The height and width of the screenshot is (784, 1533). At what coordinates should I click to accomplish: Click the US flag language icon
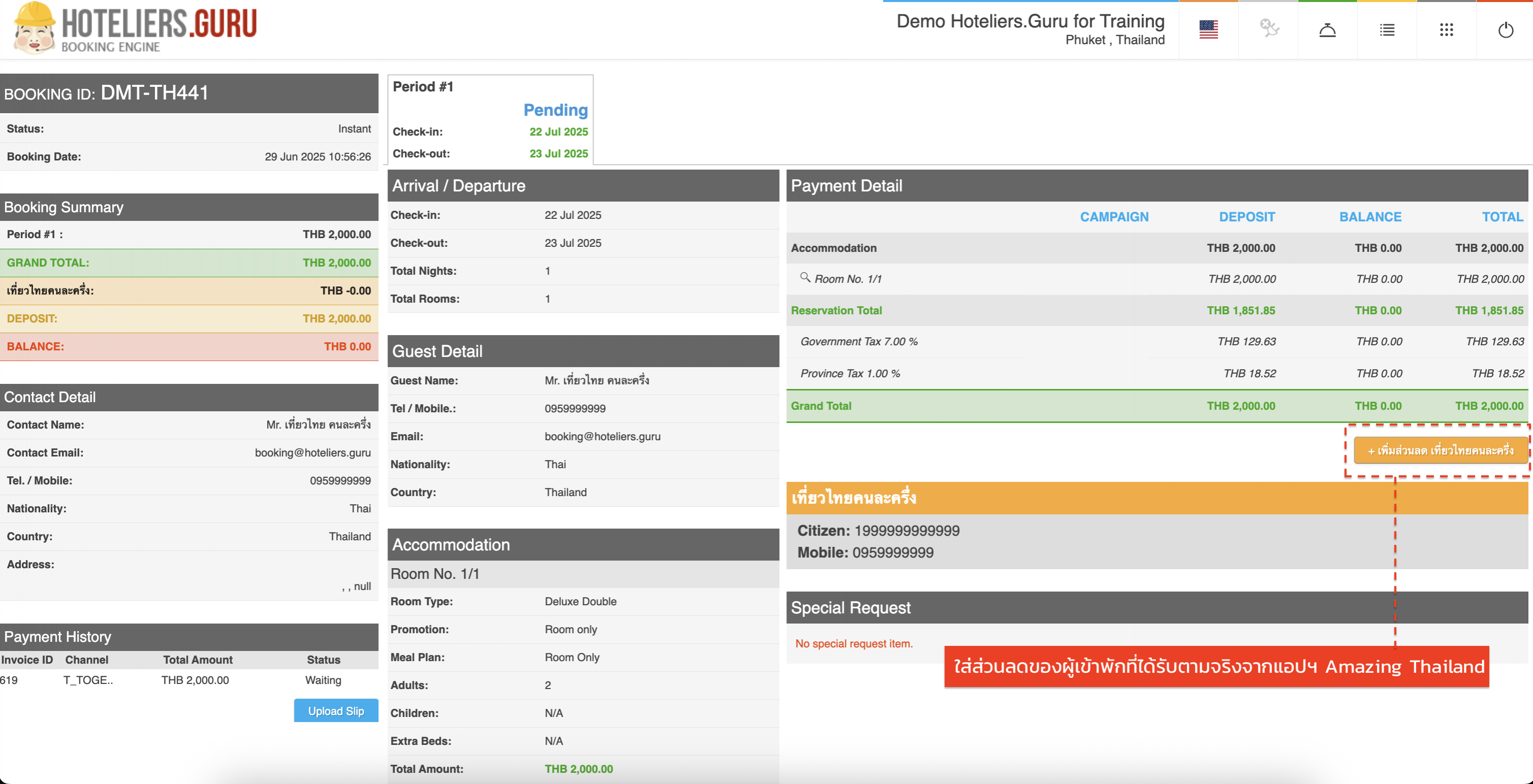pyautogui.click(x=1208, y=29)
